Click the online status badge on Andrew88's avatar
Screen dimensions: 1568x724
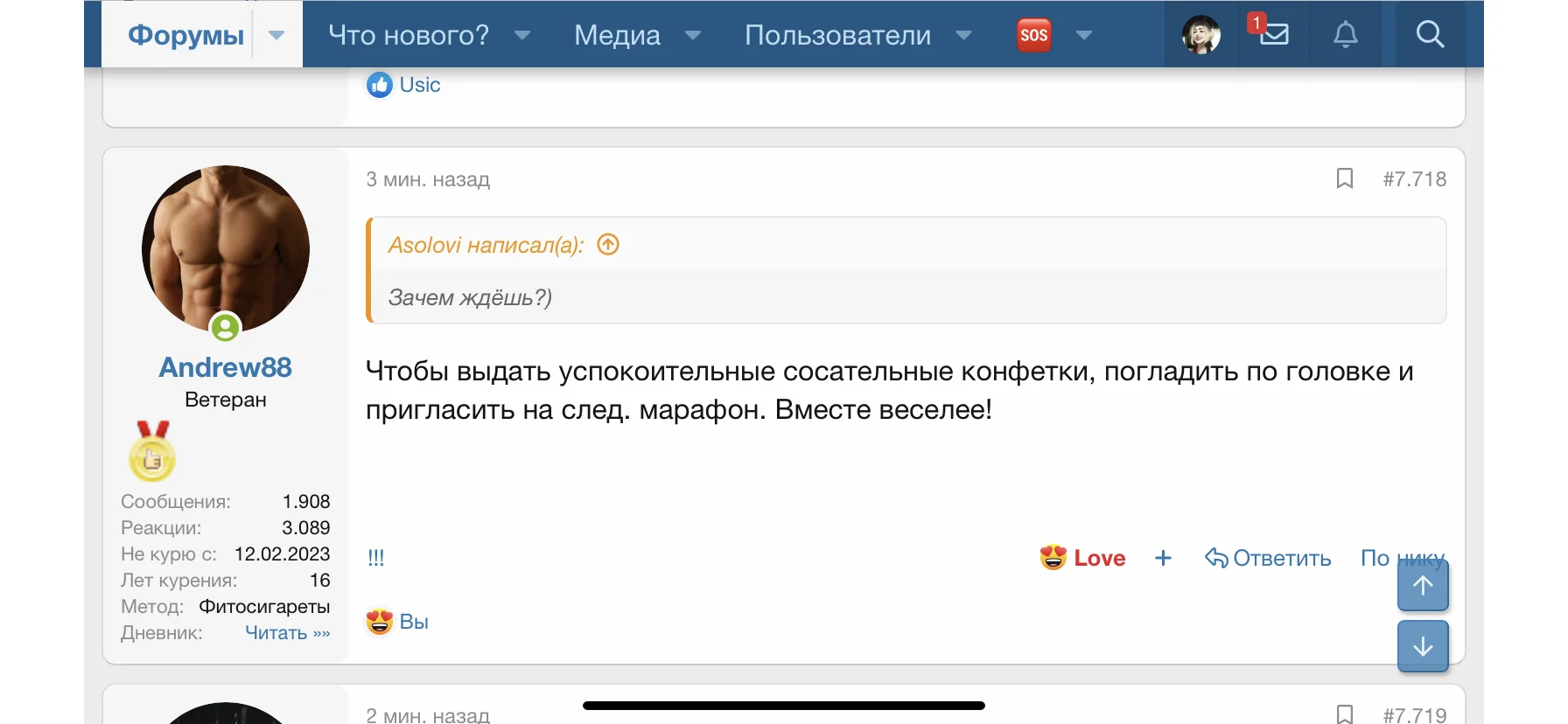226,328
